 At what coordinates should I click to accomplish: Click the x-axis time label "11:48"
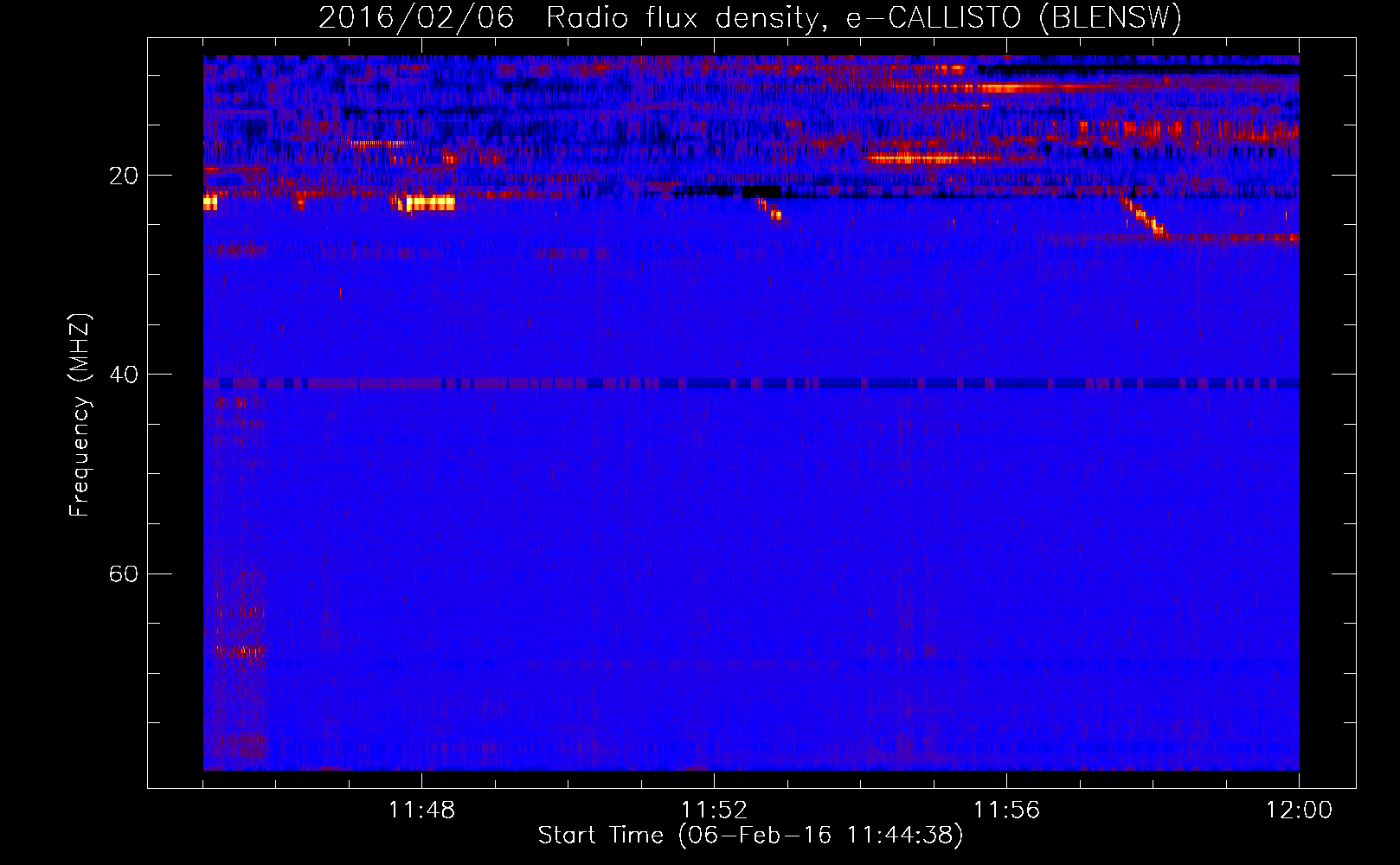point(421,811)
